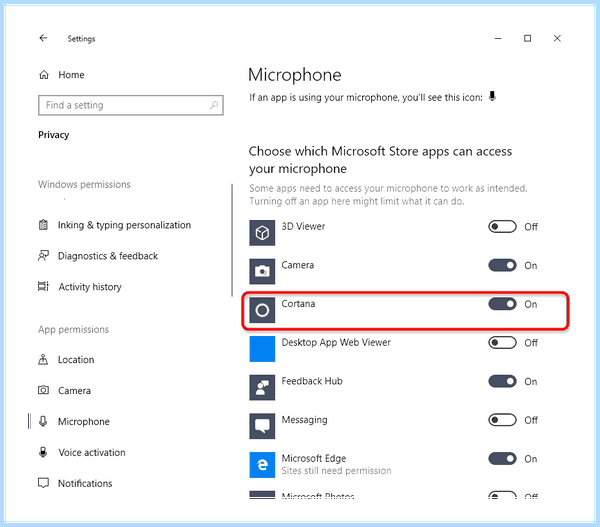Click the Notifications speech icon

[x=43, y=483]
